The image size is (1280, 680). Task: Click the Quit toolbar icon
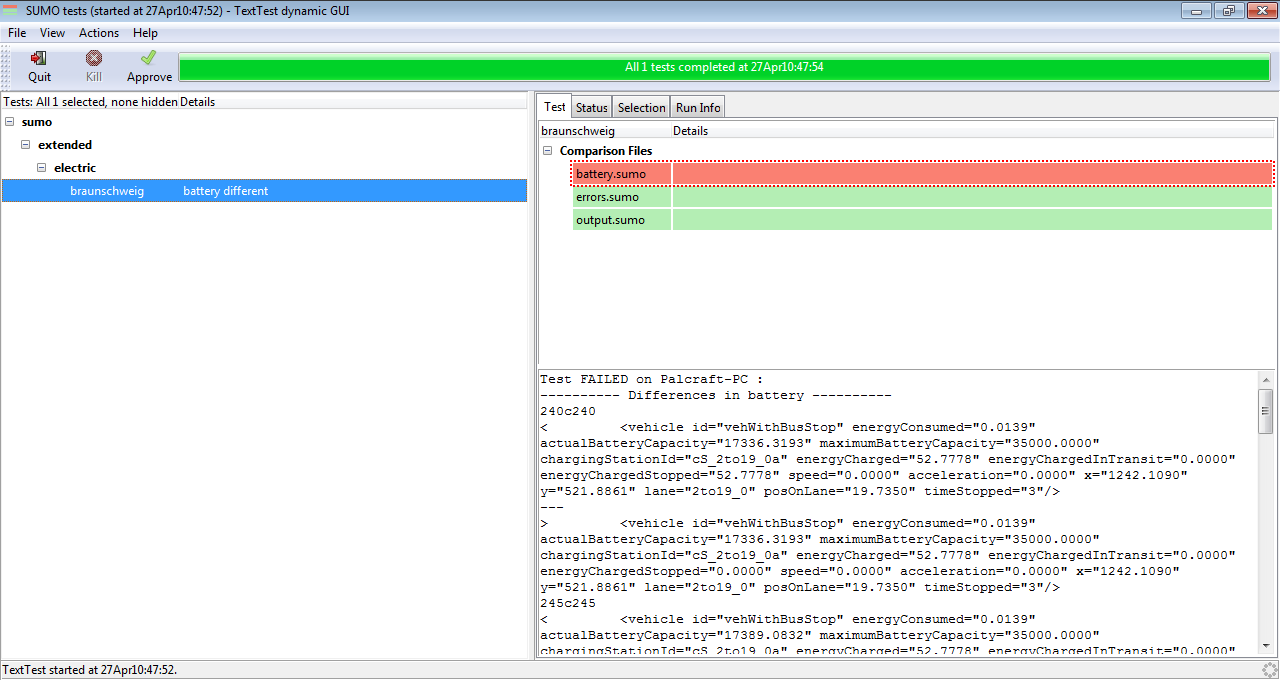39,59
